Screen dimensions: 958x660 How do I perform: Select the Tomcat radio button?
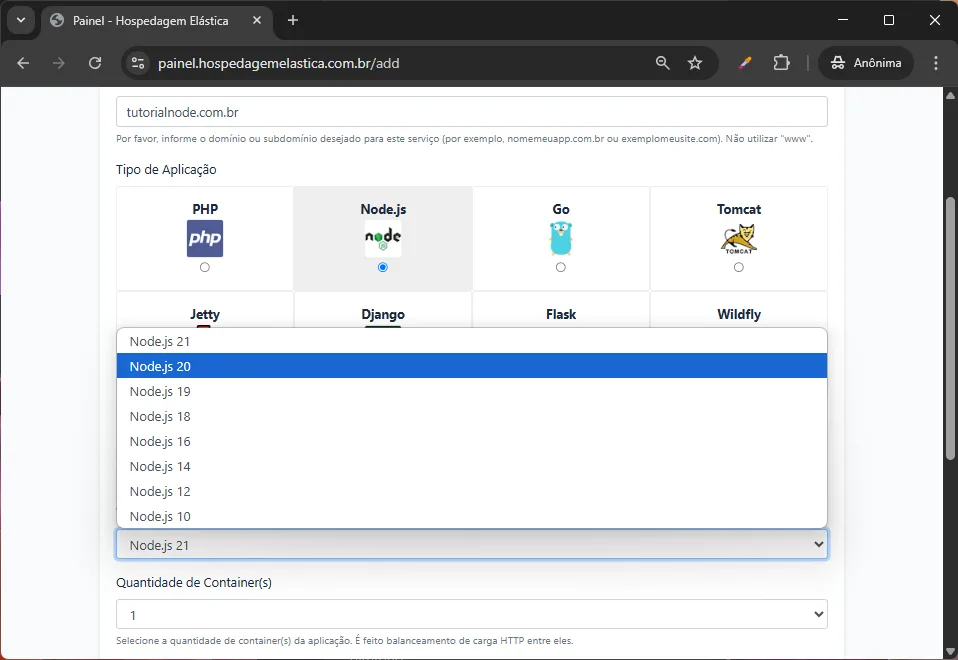739,267
